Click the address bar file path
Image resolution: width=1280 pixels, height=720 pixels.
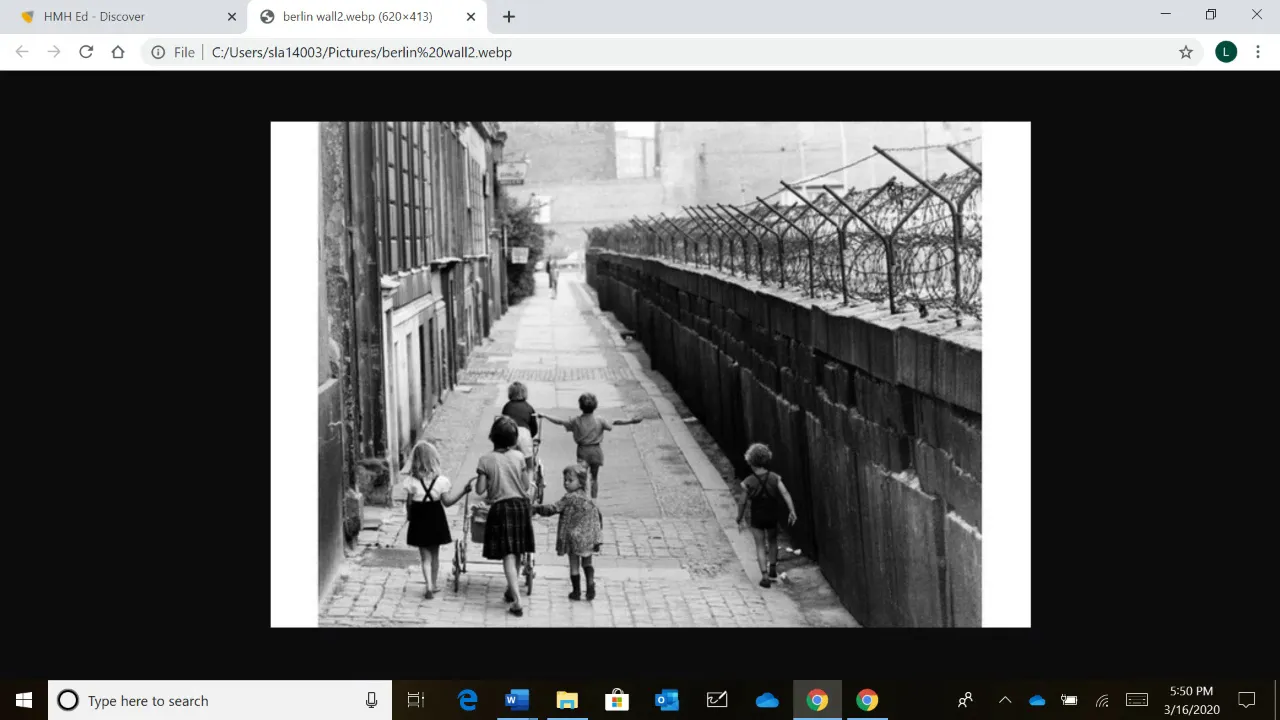[362, 52]
